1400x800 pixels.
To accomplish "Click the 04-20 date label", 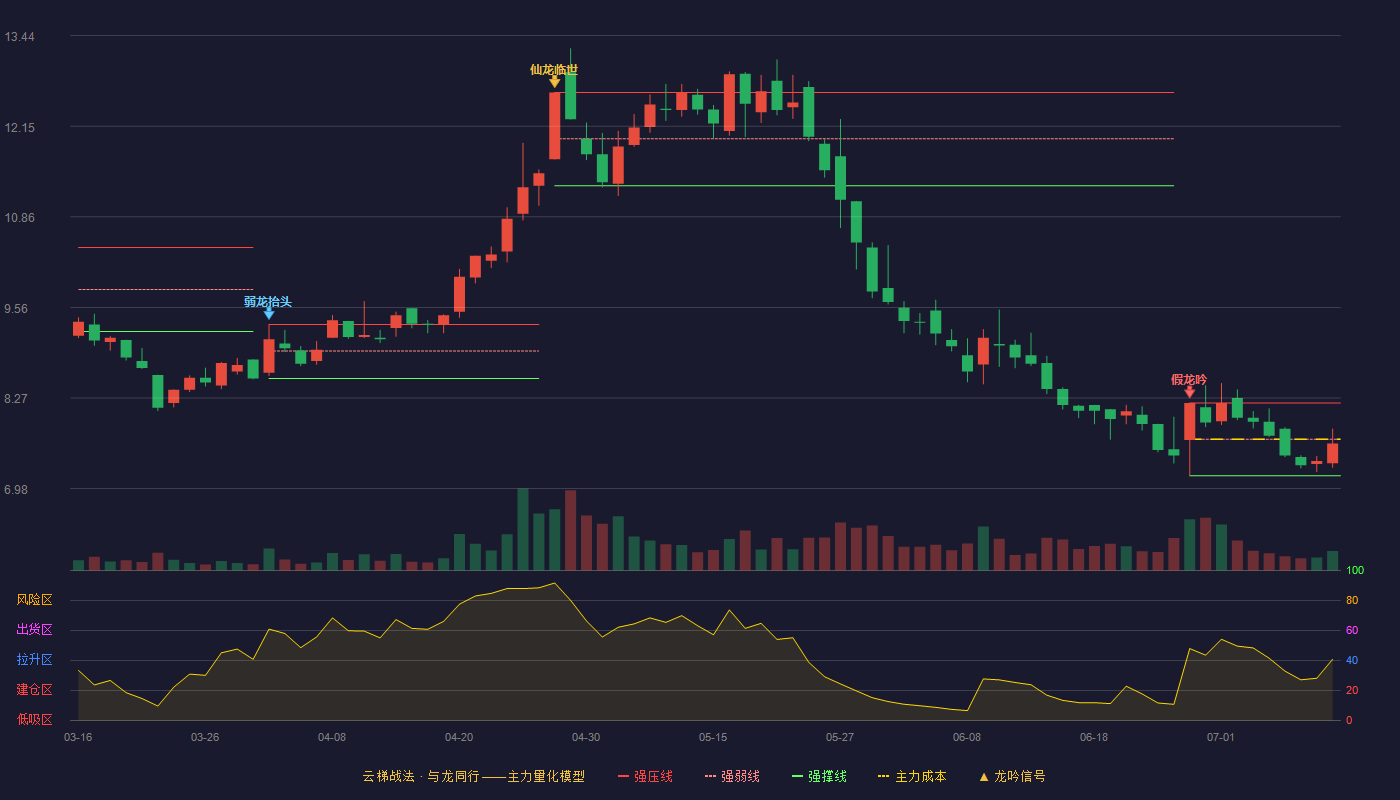I will point(459,737).
